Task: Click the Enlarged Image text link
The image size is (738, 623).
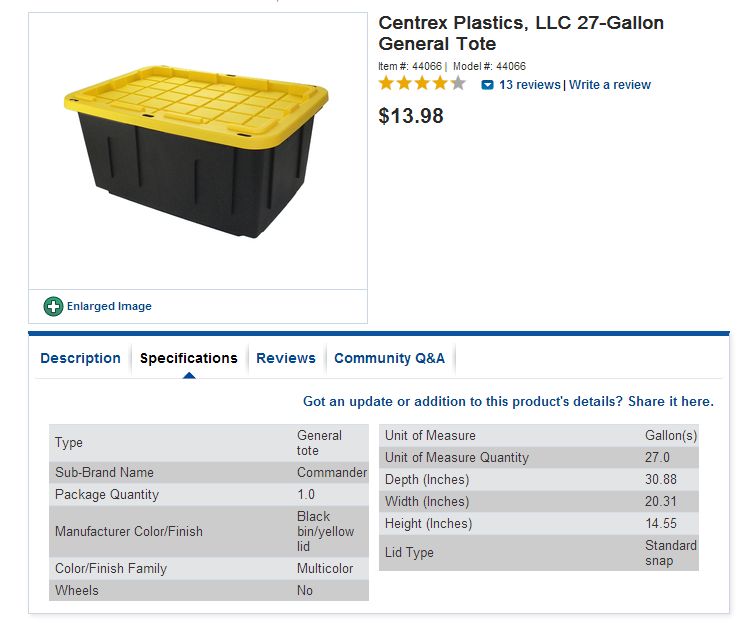Action: [109, 306]
